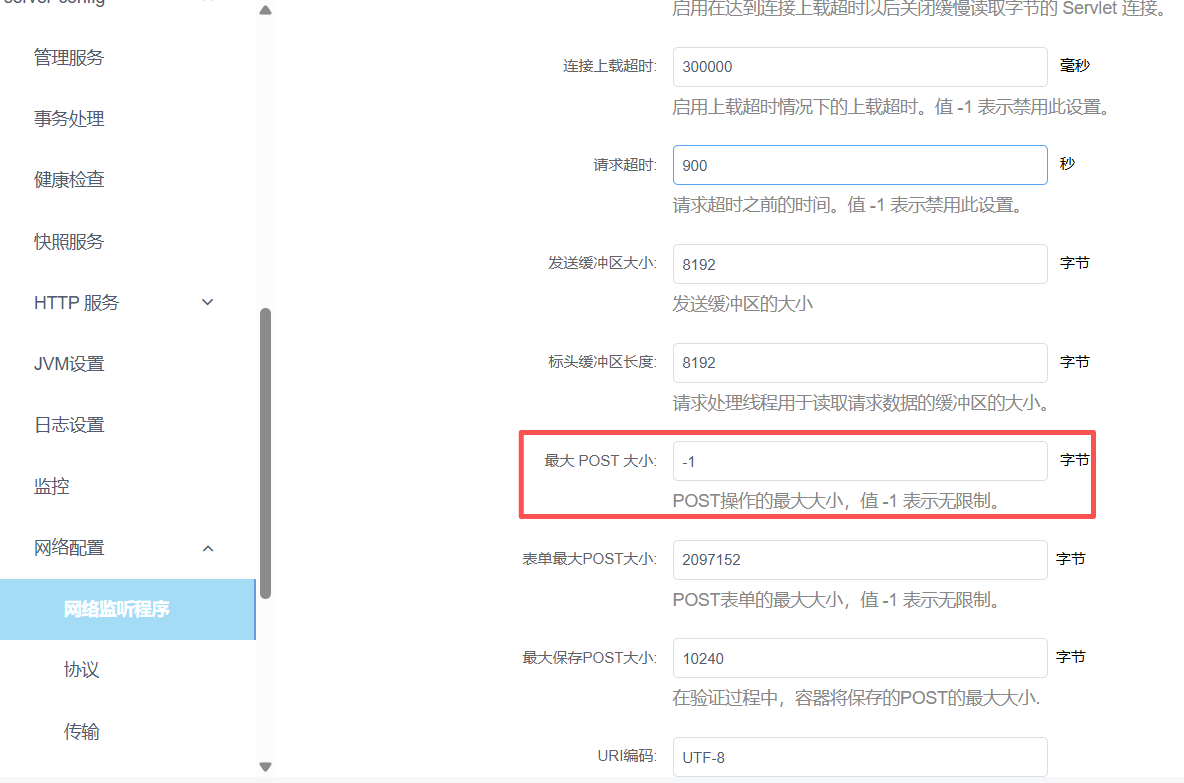Click the sidebar scrollbar up arrow
Screen dimensions: 1184x783
pos(265,11)
